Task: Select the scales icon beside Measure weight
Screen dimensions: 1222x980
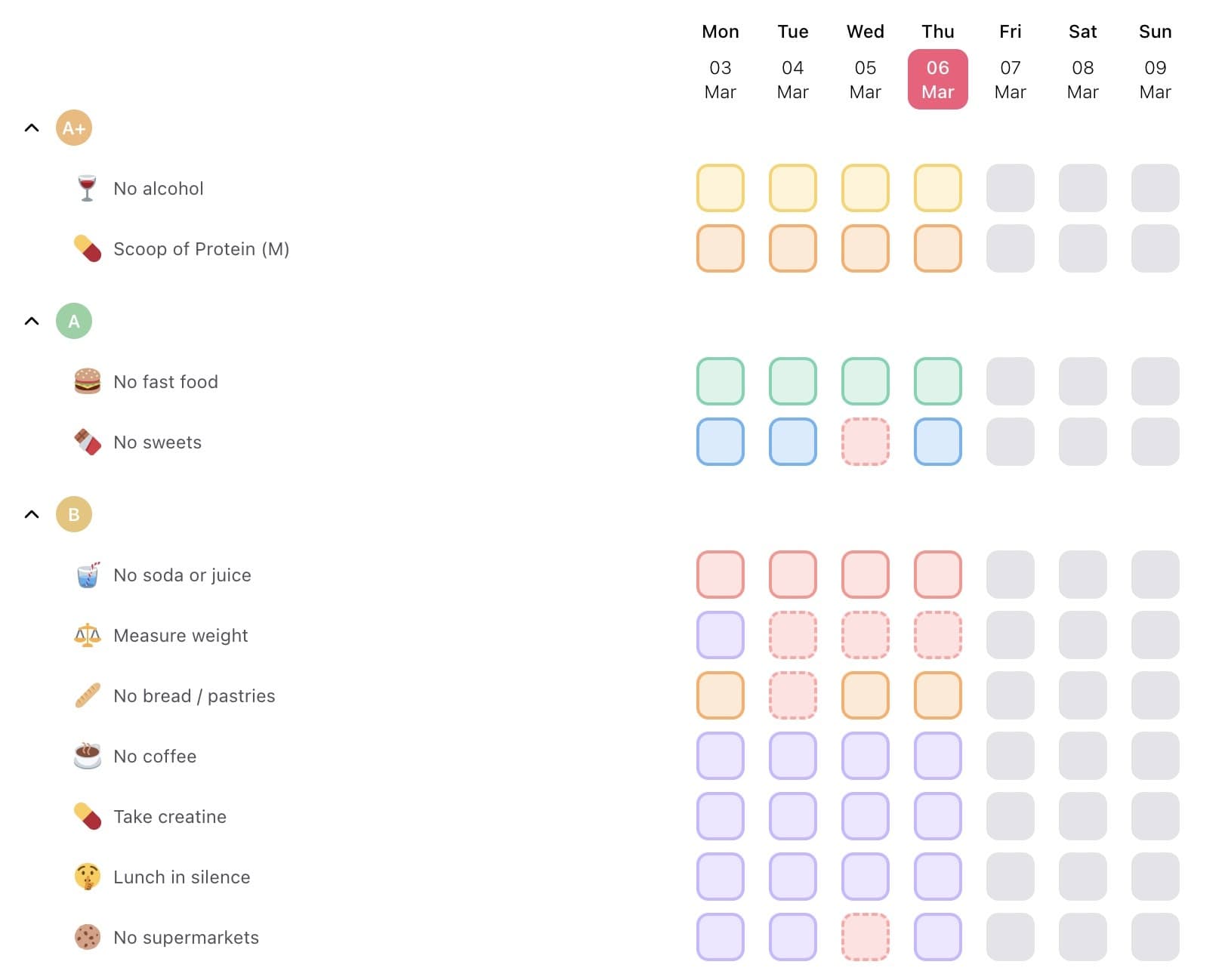Action: click(x=87, y=635)
